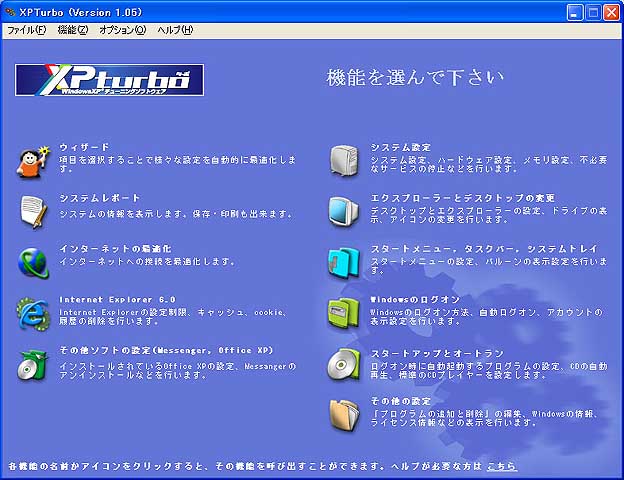Close the XPTurbo window
The width and height of the screenshot is (624, 480).
click(x=611, y=13)
